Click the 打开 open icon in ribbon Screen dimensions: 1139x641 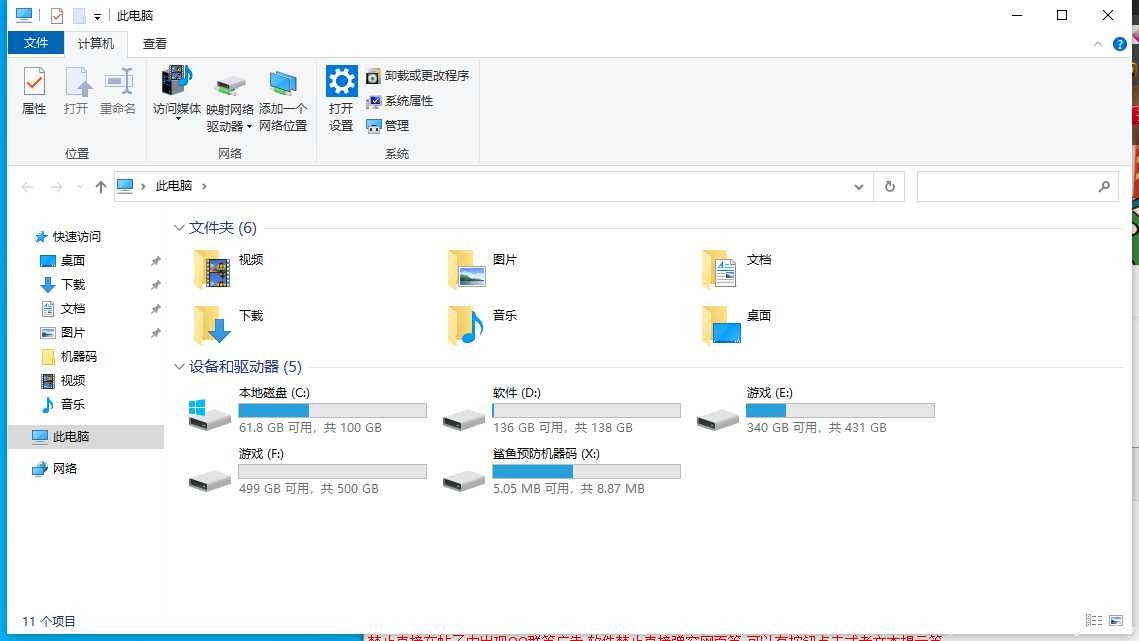click(x=76, y=82)
